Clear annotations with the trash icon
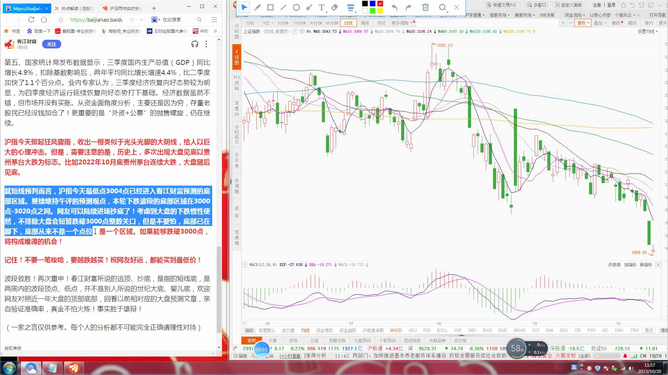The width and height of the screenshot is (668, 375). pos(425,7)
